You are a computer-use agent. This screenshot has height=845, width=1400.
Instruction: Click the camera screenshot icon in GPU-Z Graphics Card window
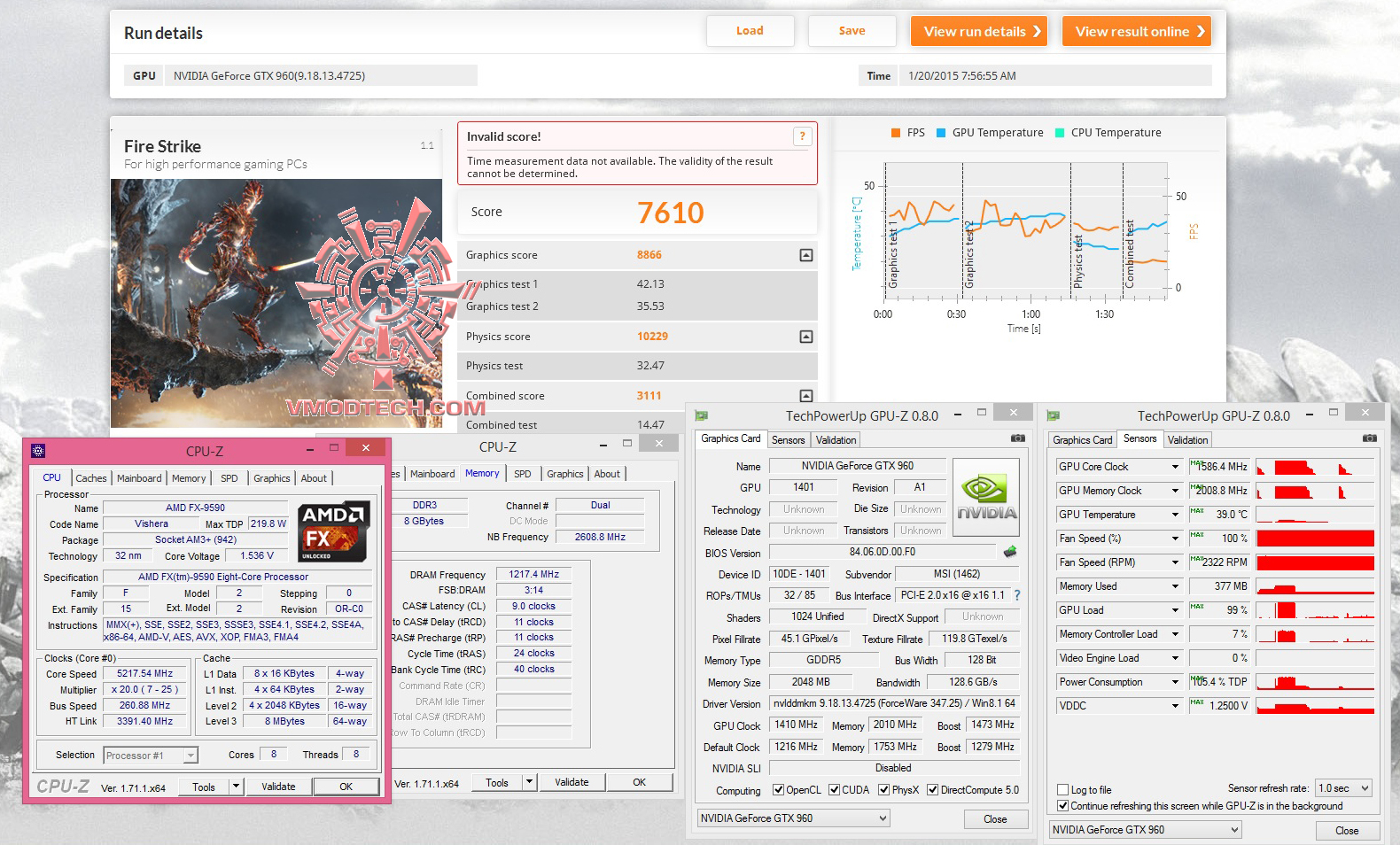[x=1018, y=438]
